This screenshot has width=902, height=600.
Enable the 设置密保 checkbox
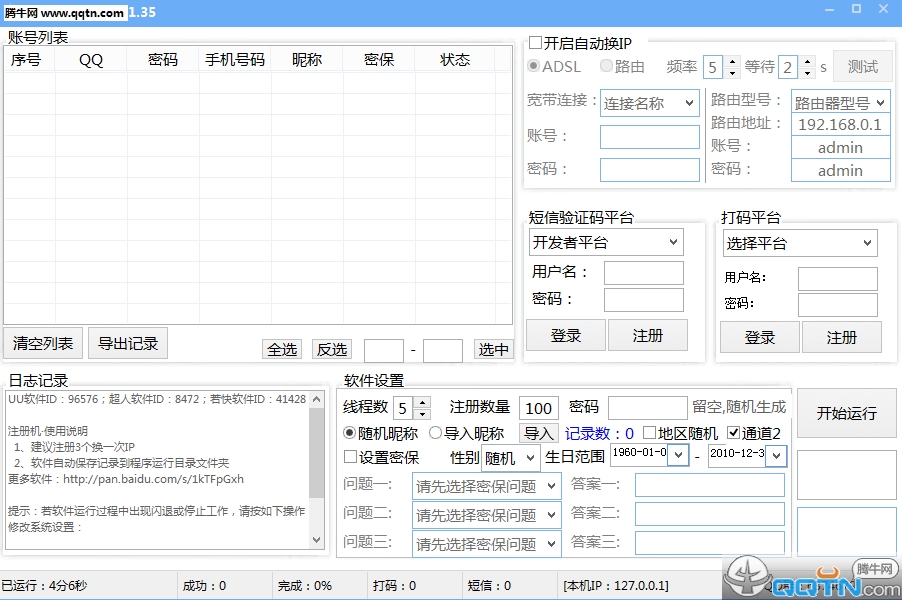coord(350,457)
